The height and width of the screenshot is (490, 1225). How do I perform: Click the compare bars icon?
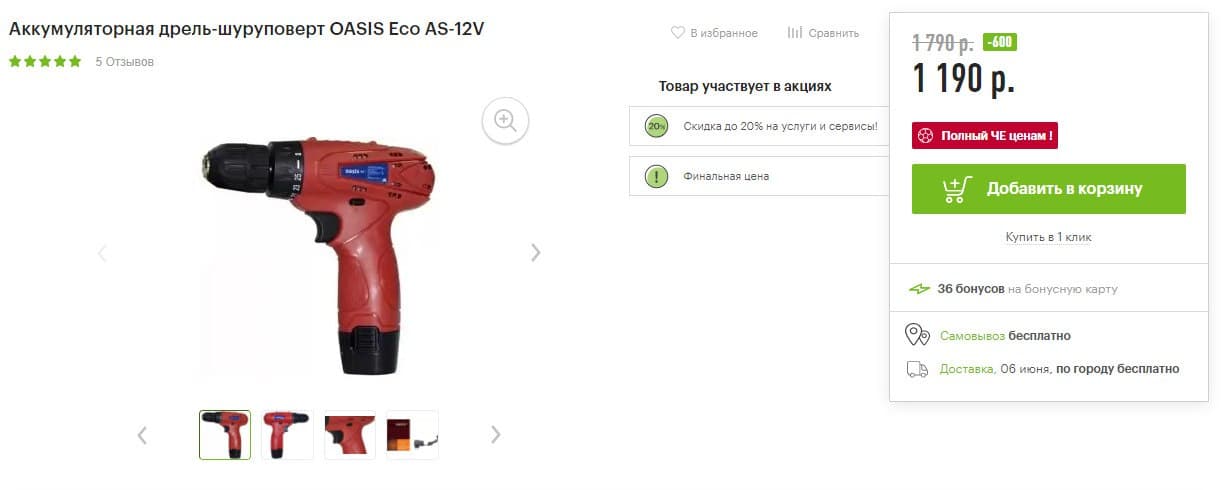[x=795, y=33]
